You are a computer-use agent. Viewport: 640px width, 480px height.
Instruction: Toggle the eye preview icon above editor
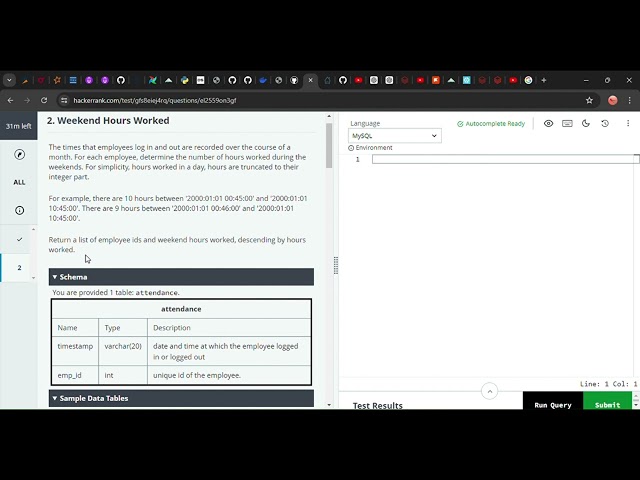548,123
